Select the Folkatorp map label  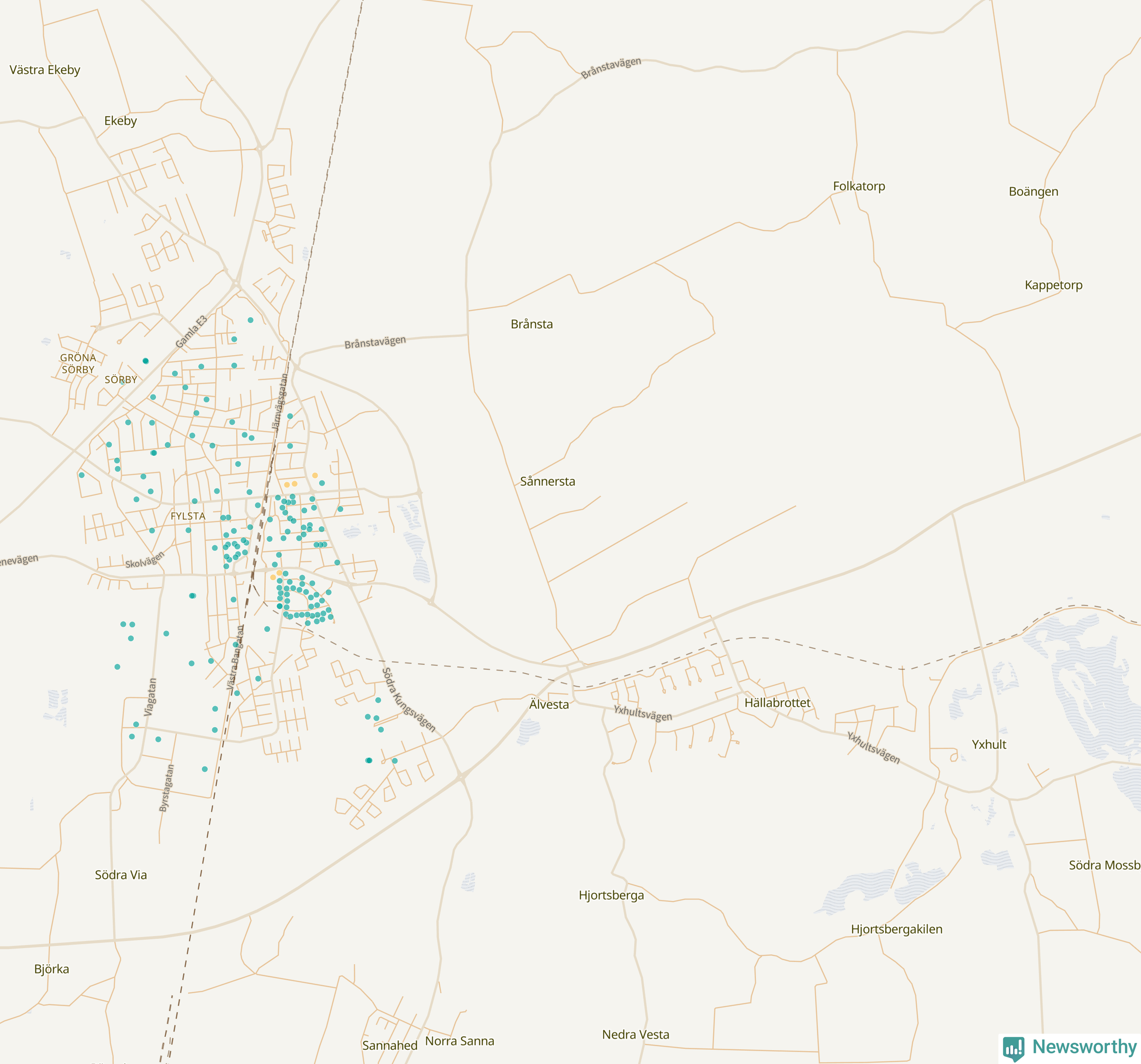pos(858,186)
